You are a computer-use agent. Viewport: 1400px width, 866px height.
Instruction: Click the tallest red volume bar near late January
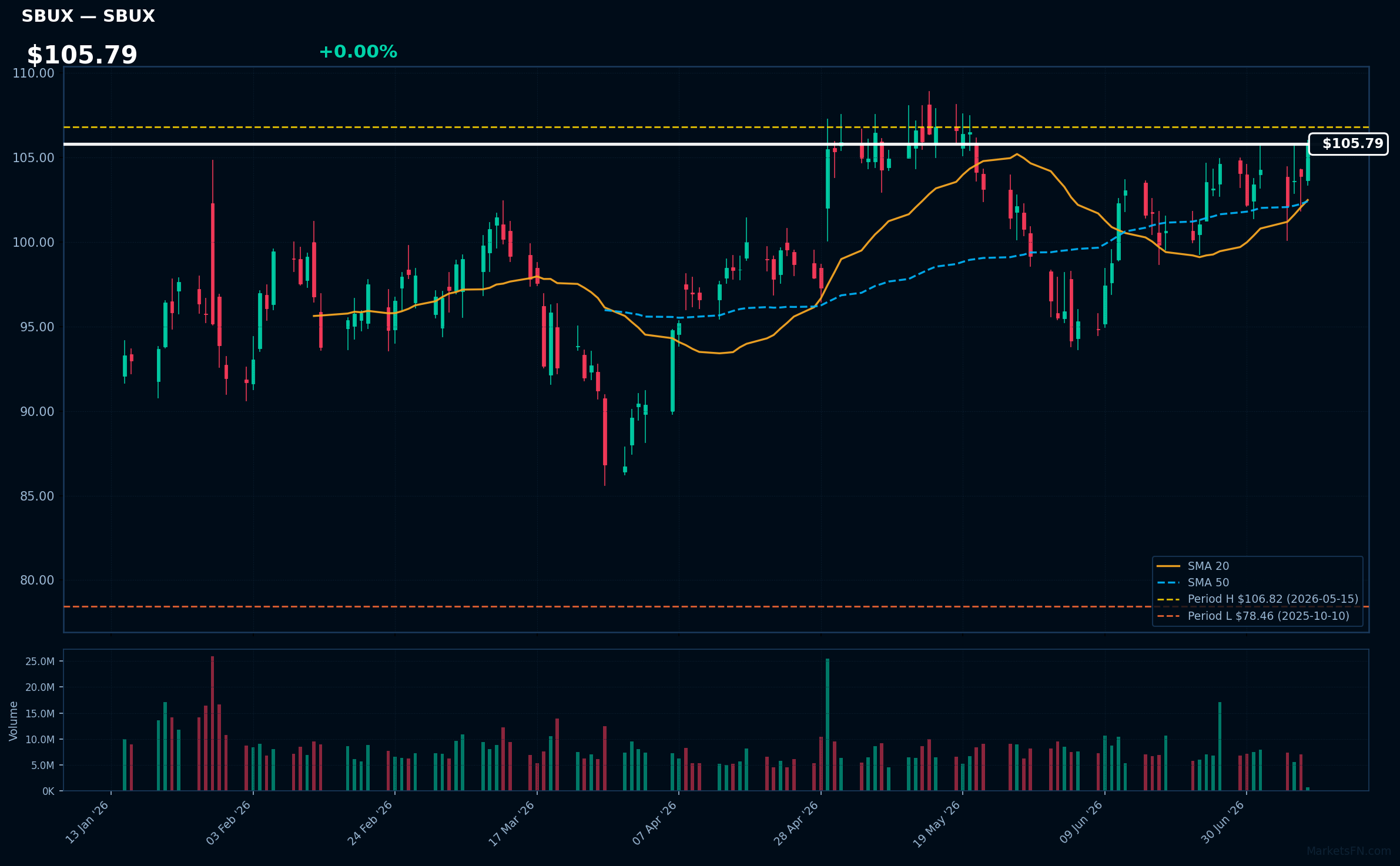213,723
